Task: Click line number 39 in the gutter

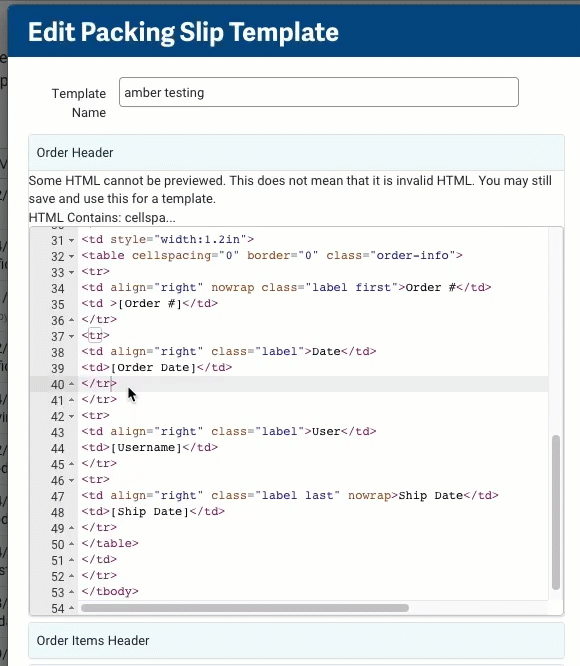Action: click(58, 369)
